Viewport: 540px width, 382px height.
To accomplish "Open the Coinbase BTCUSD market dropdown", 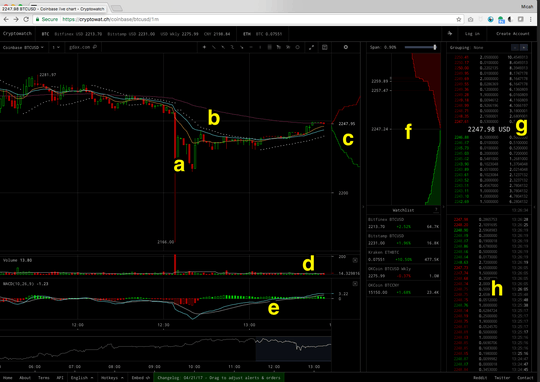I will tap(23, 47).
